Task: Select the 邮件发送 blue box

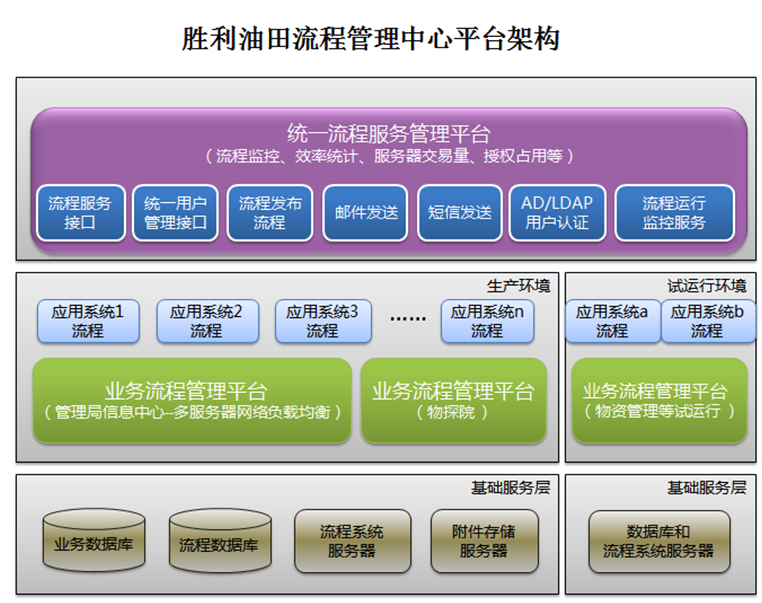Action: pos(365,213)
